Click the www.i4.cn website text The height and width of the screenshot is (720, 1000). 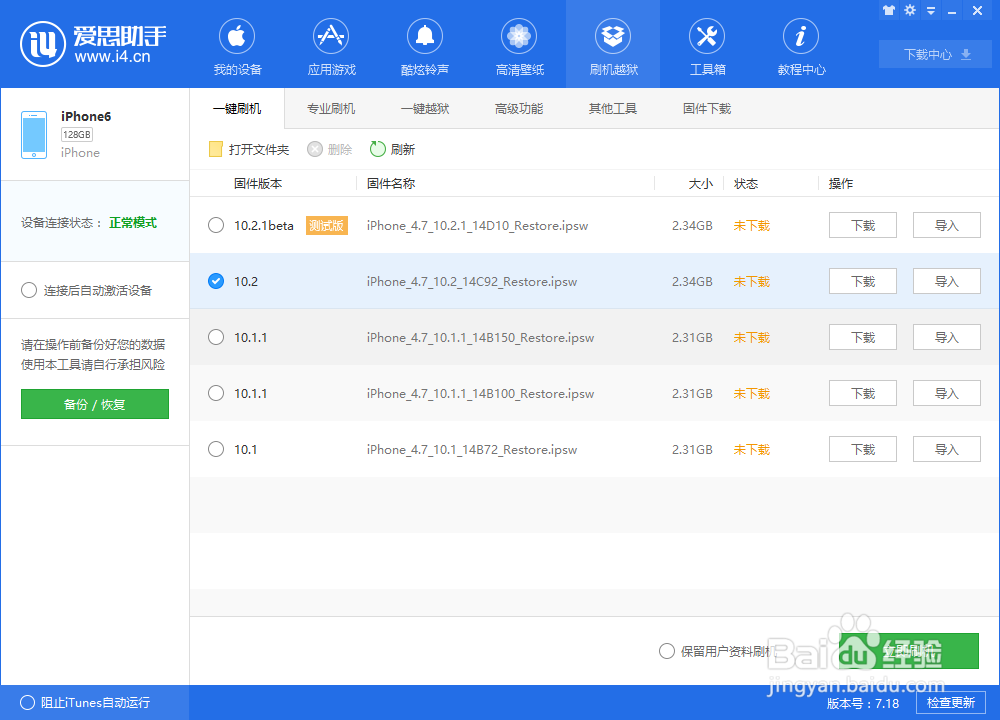tap(112, 57)
